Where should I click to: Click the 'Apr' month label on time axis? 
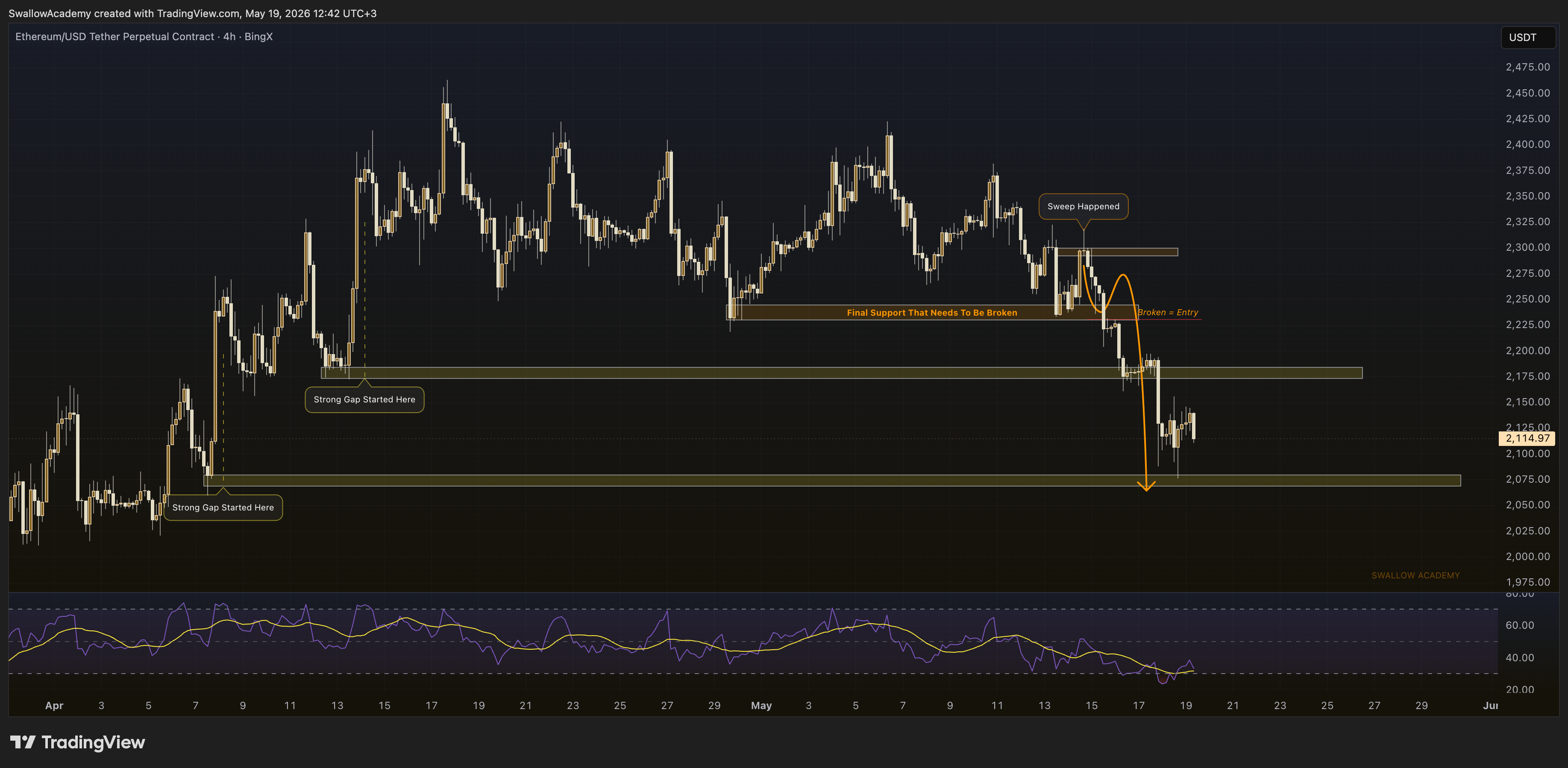pos(54,705)
